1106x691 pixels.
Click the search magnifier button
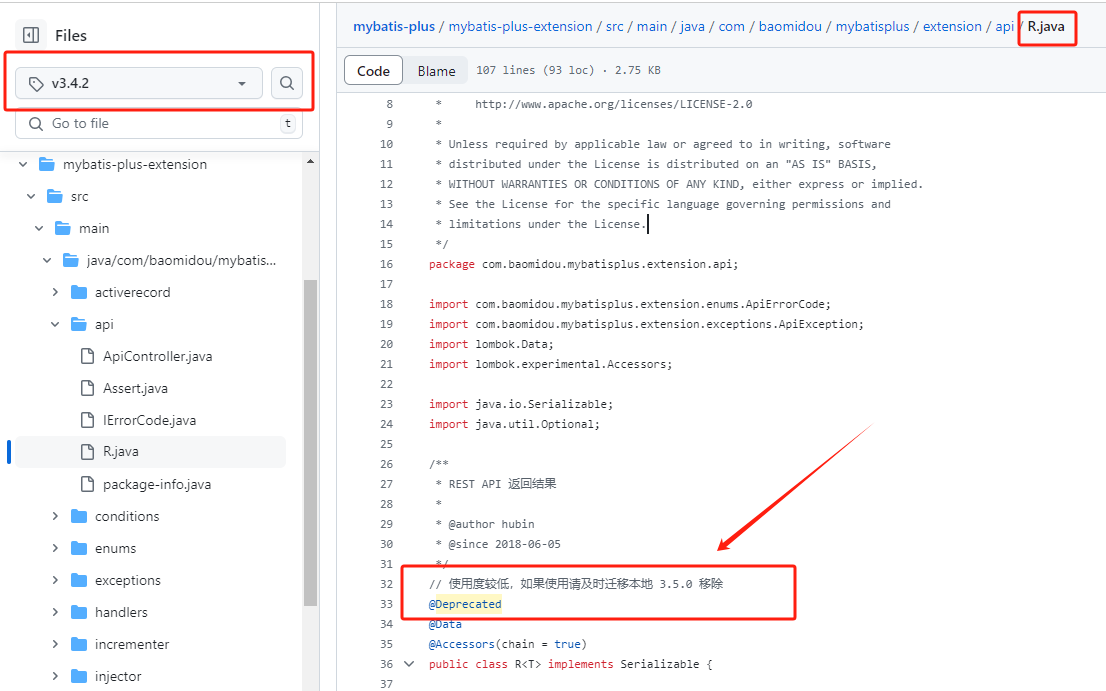(x=286, y=83)
